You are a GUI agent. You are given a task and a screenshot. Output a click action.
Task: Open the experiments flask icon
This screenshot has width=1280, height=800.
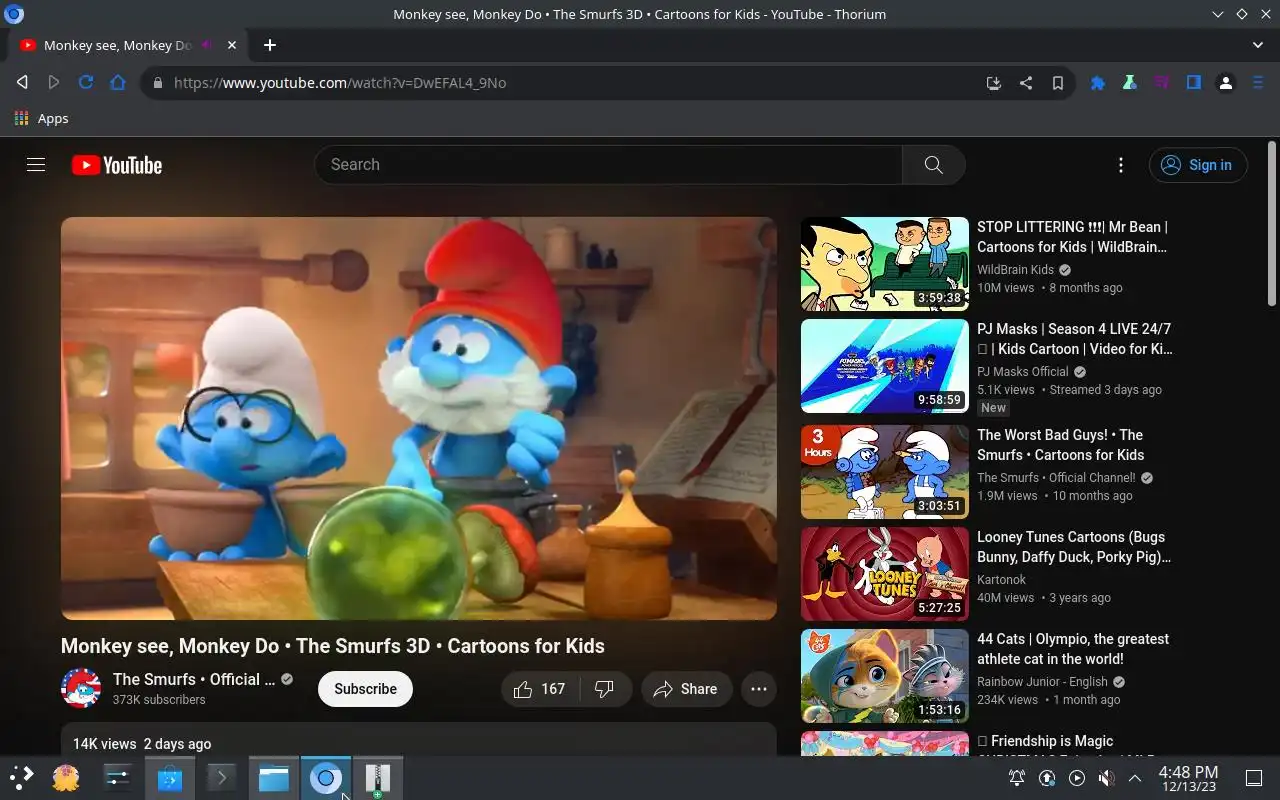pyautogui.click(x=1130, y=83)
